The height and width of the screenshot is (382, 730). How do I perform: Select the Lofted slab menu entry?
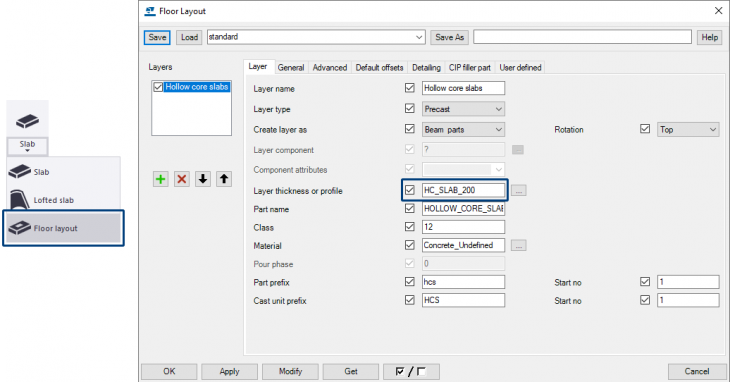pos(63,200)
